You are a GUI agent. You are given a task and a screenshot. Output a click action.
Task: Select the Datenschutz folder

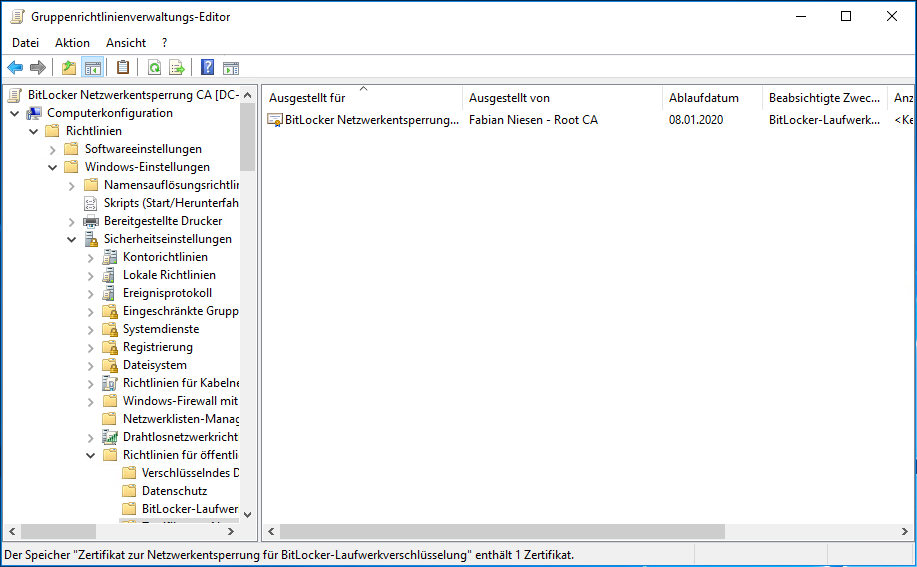[174, 491]
